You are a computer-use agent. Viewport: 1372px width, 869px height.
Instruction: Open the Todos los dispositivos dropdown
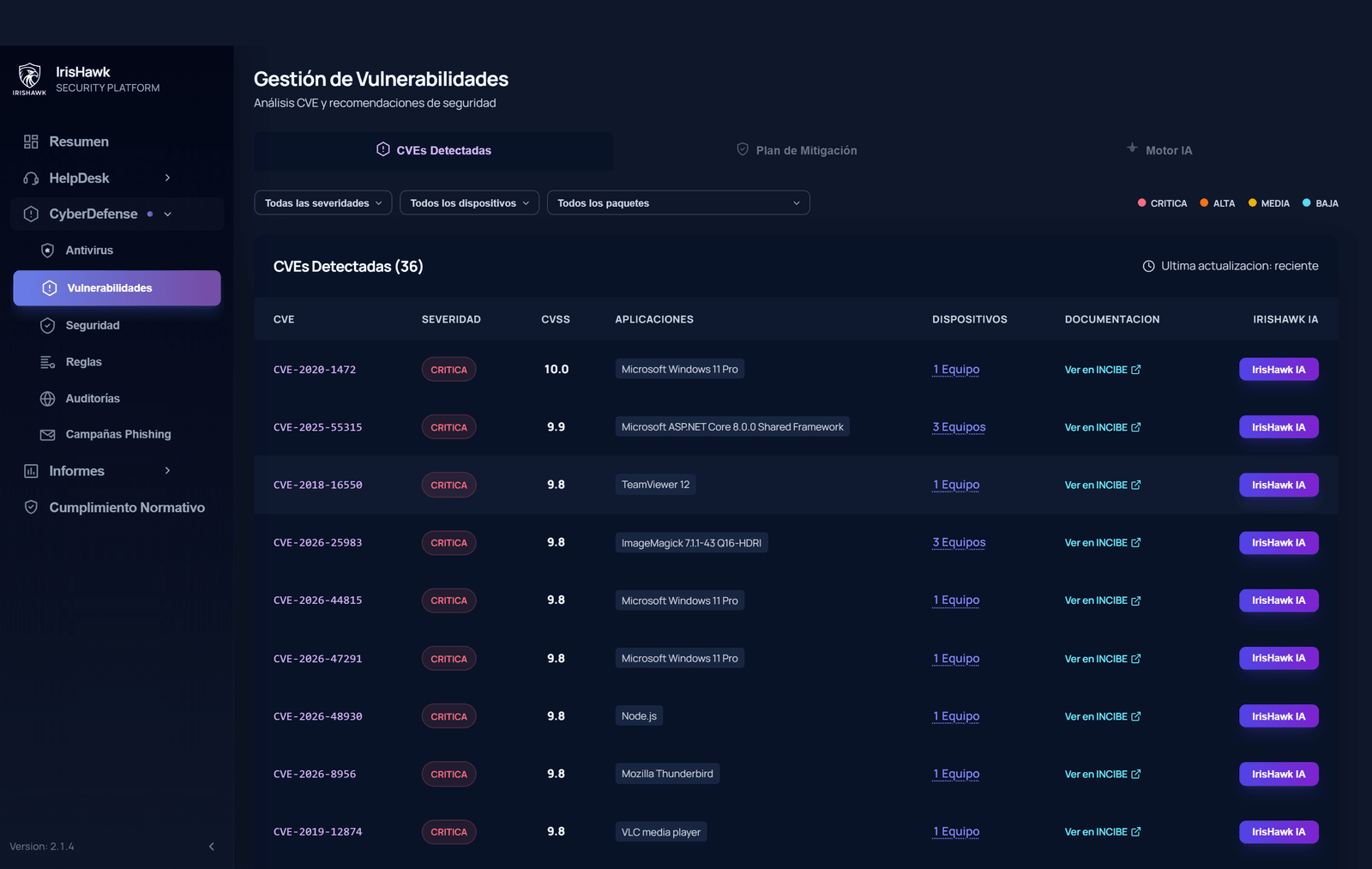(470, 203)
